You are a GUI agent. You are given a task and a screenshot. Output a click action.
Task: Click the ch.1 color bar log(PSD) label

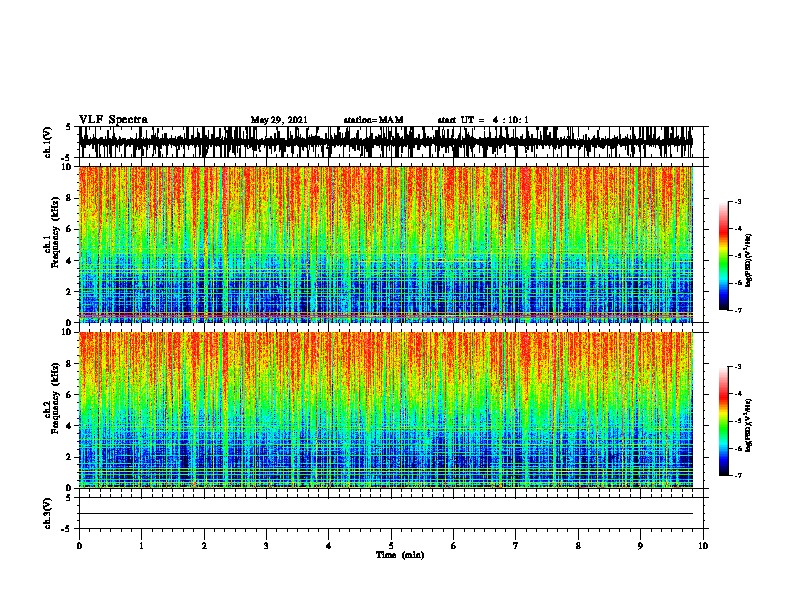[749, 260]
